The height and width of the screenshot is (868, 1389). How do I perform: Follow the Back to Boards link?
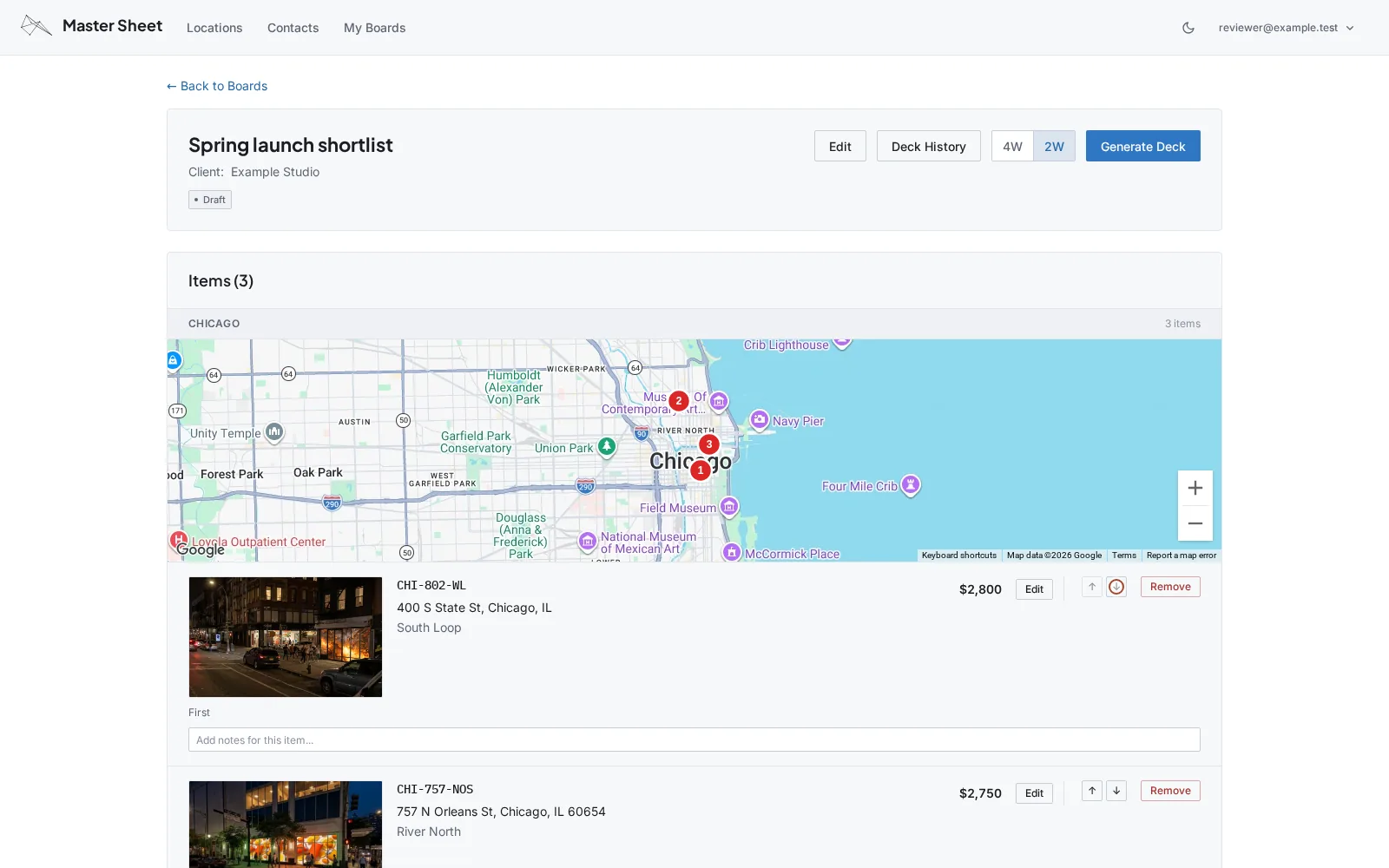coord(217,86)
